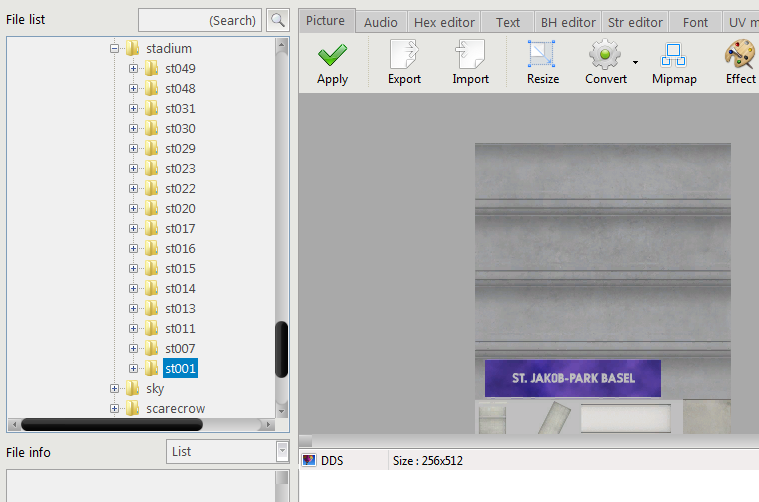759x502 pixels.
Task: Collapse the stadium folder node
Action: point(114,48)
